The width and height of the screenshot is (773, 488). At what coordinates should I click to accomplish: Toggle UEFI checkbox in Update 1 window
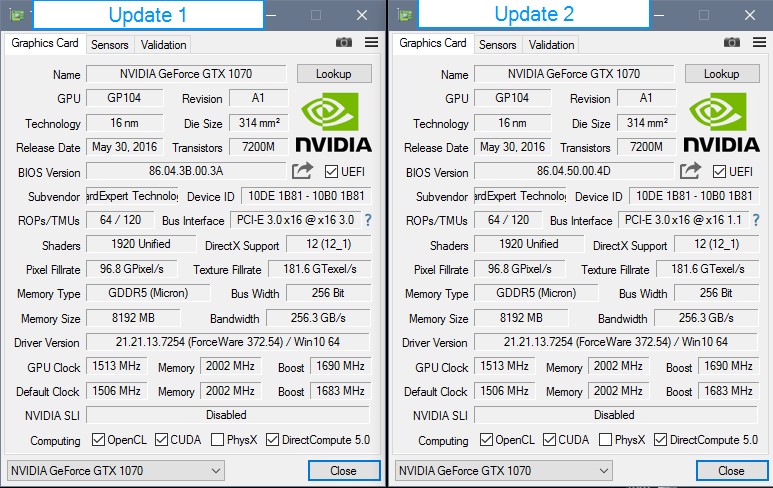[331, 172]
